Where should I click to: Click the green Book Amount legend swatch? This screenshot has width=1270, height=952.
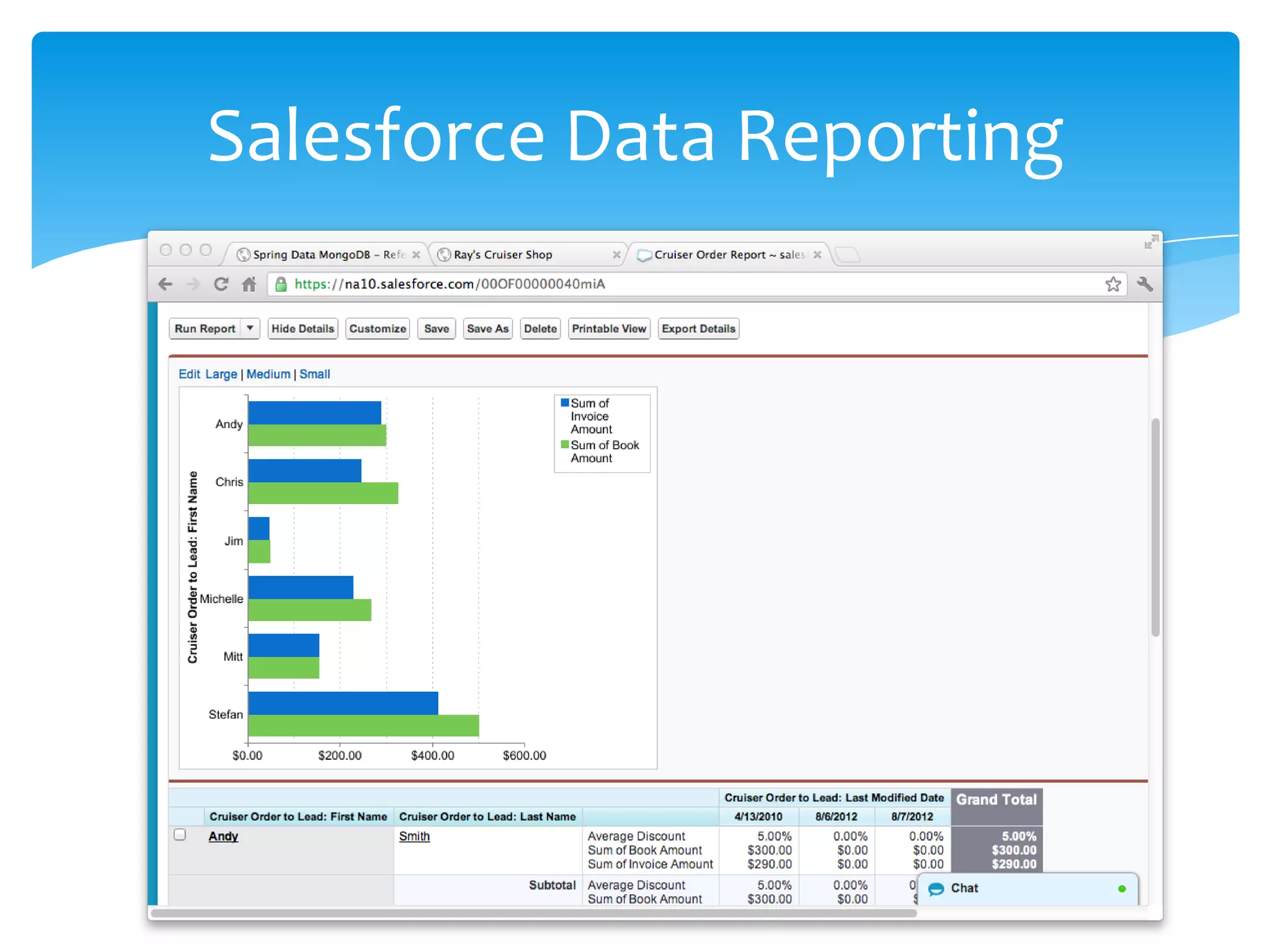[x=565, y=444]
